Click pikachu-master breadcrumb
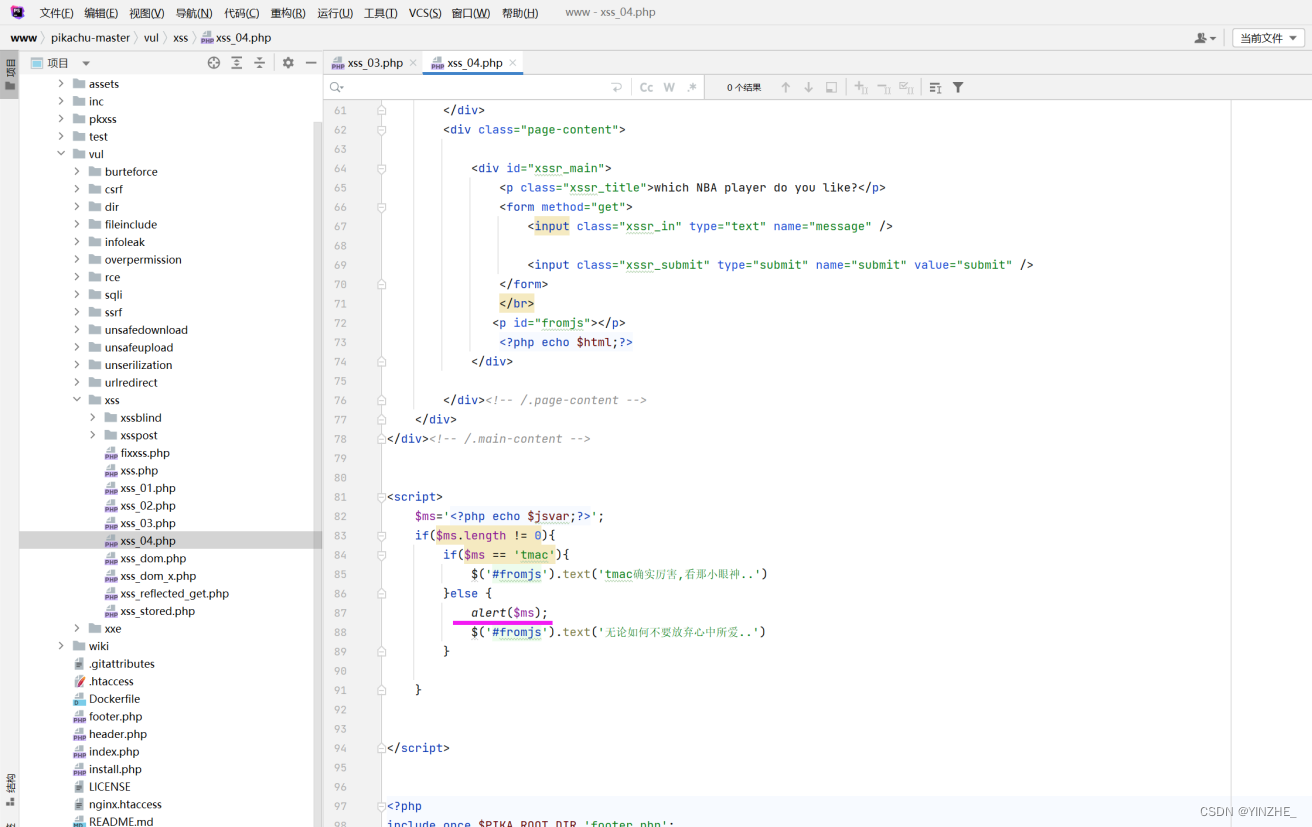This screenshot has height=827, width=1312. pyautogui.click(x=91, y=38)
